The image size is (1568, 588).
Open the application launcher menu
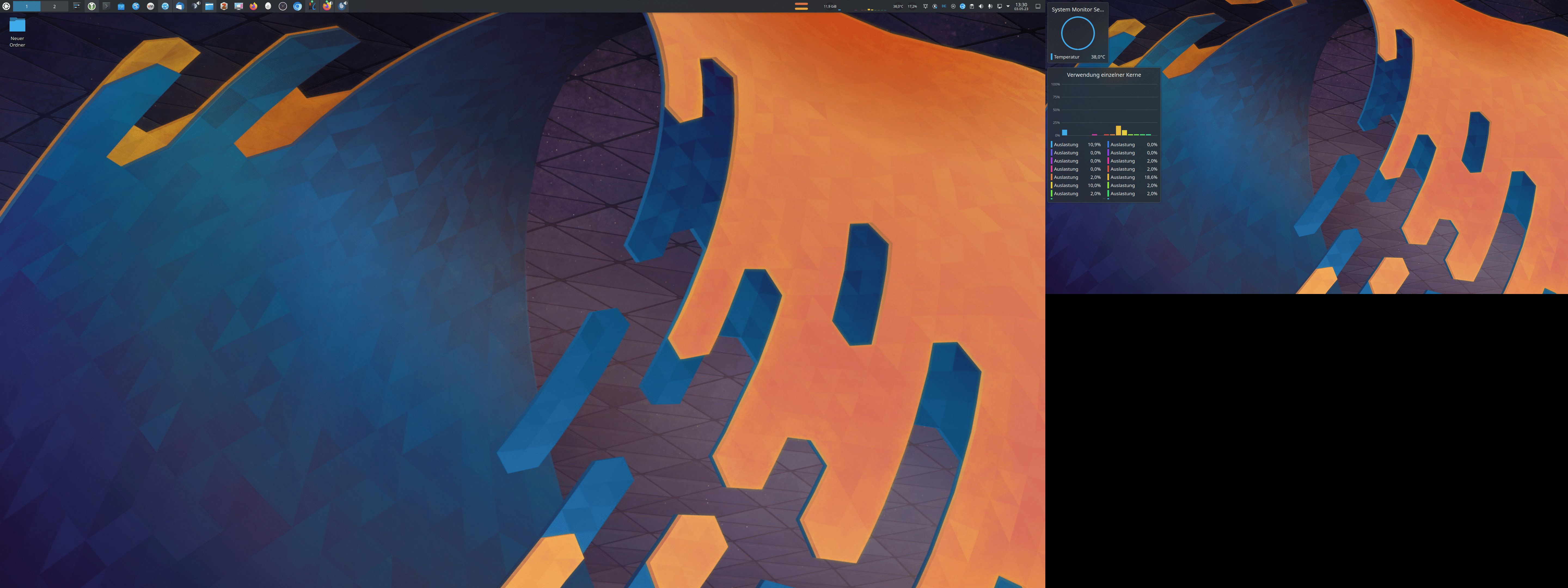6,6
